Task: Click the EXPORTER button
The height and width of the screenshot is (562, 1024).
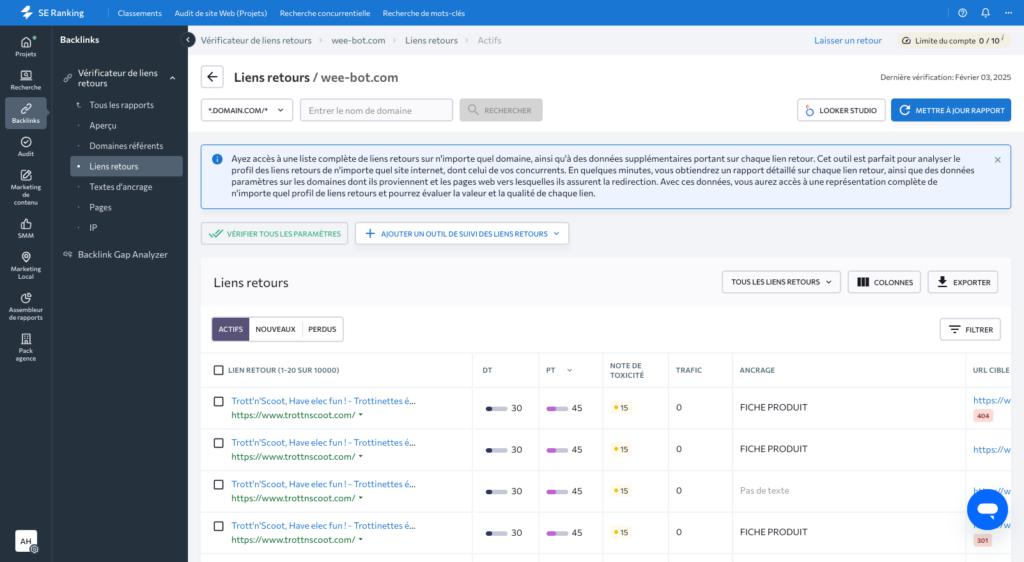Action: 963,282
